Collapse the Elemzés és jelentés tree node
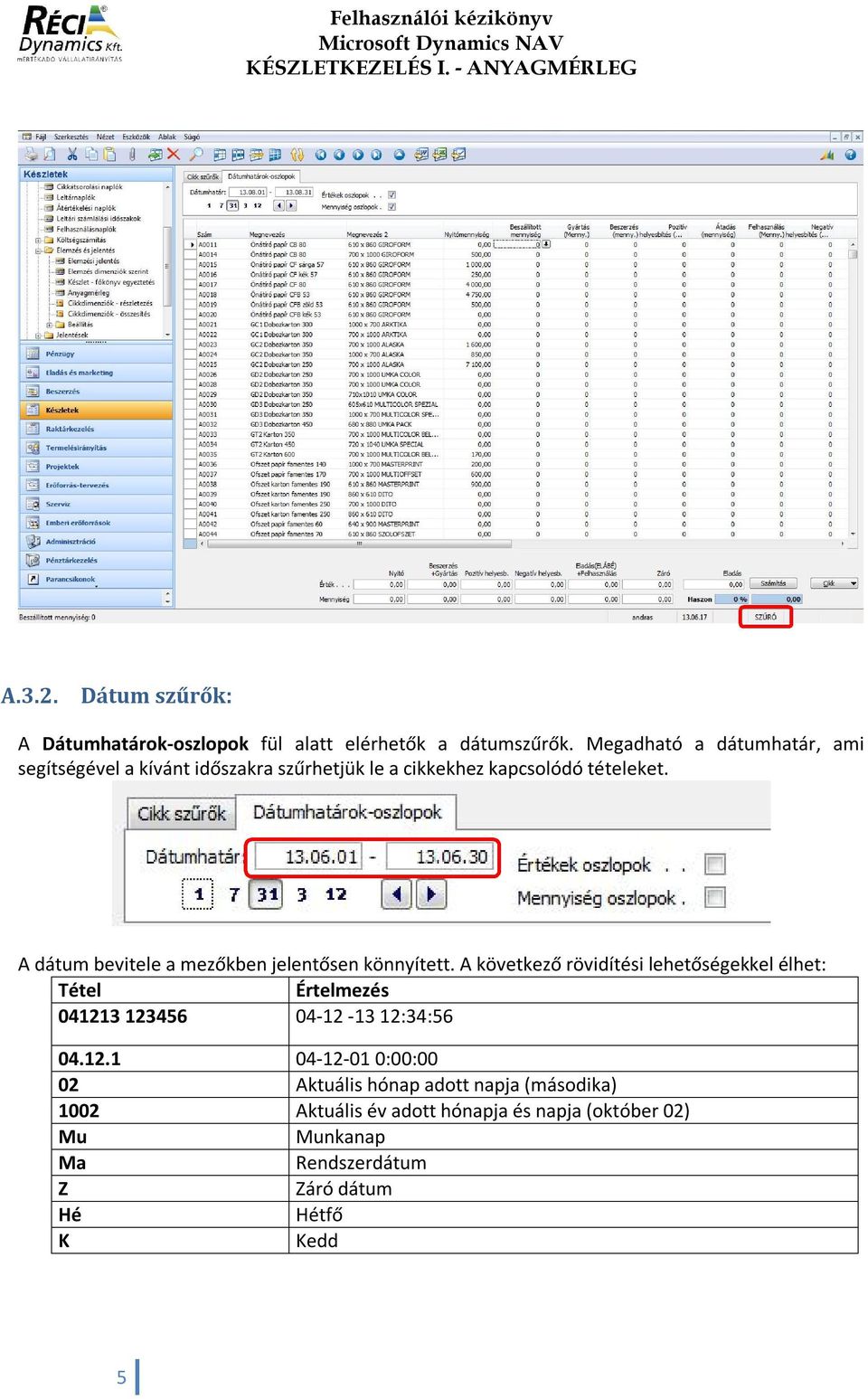The width and height of the screenshot is (868, 1399). (x=38, y=251)
